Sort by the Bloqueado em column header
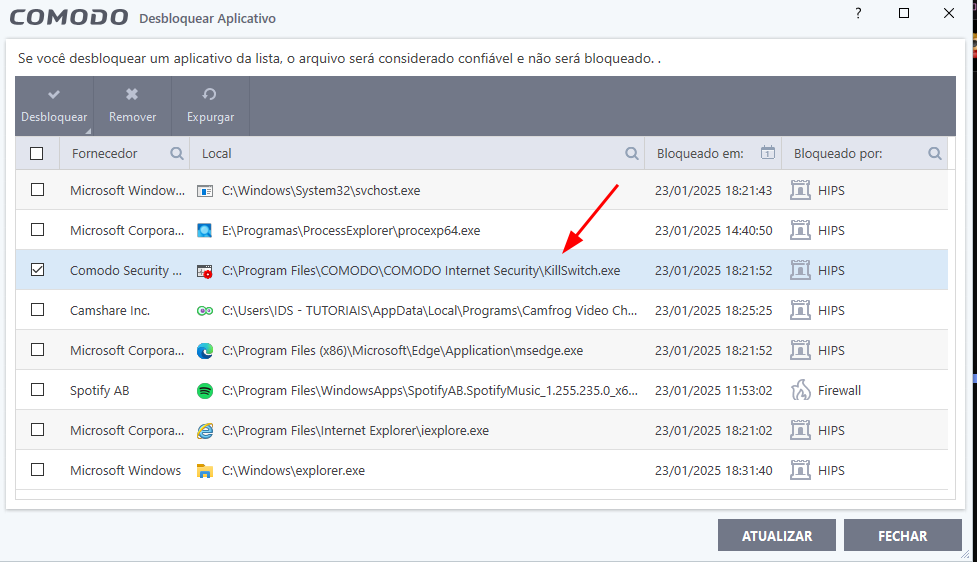This screenshot has height=562, width=977. 700,154
